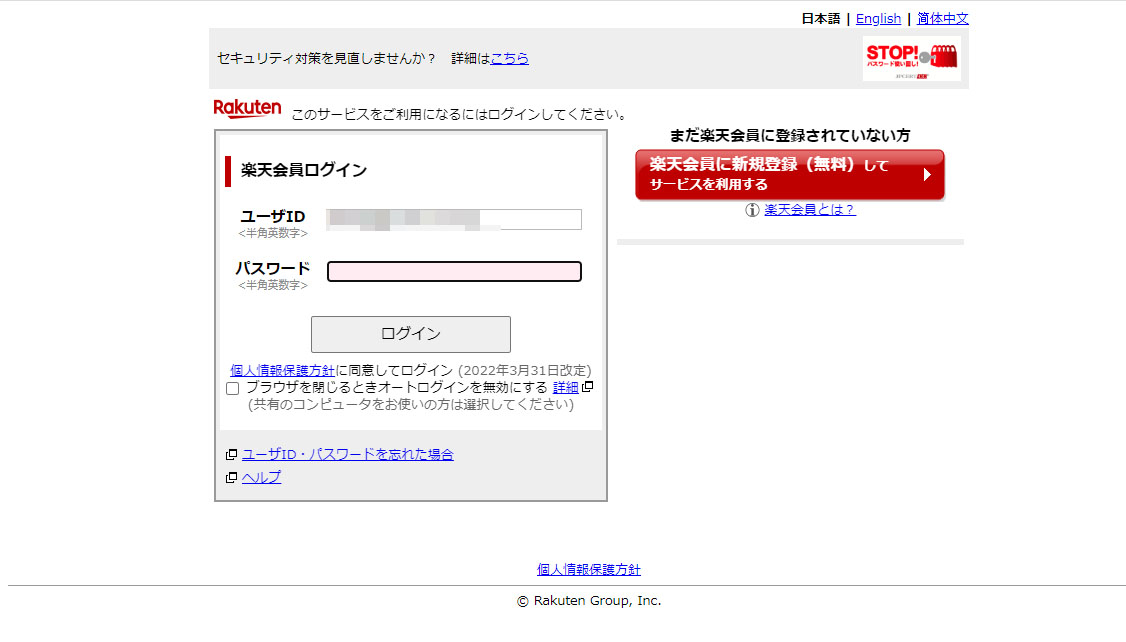Click the new-window icon before ユーザID・パスワードを忘れた場合

(x=231, y=455)
